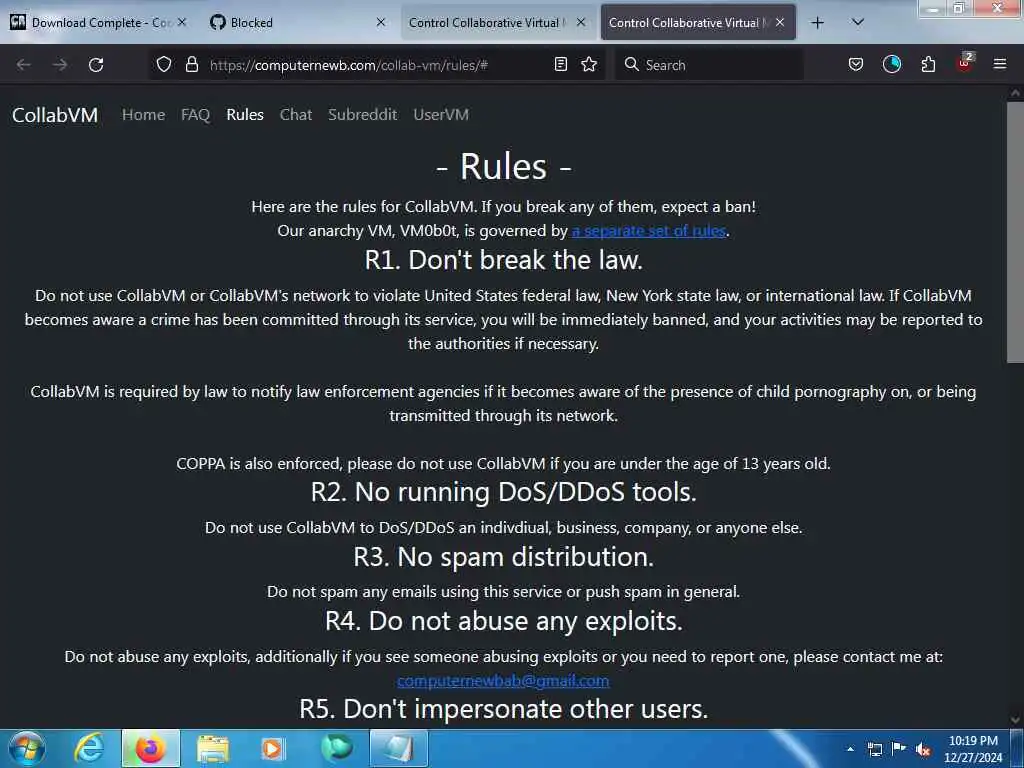Image resolution: width=1024 pixels, height=768 pixels.
Task: Select the Rules nav item
Action: [245, 114]
